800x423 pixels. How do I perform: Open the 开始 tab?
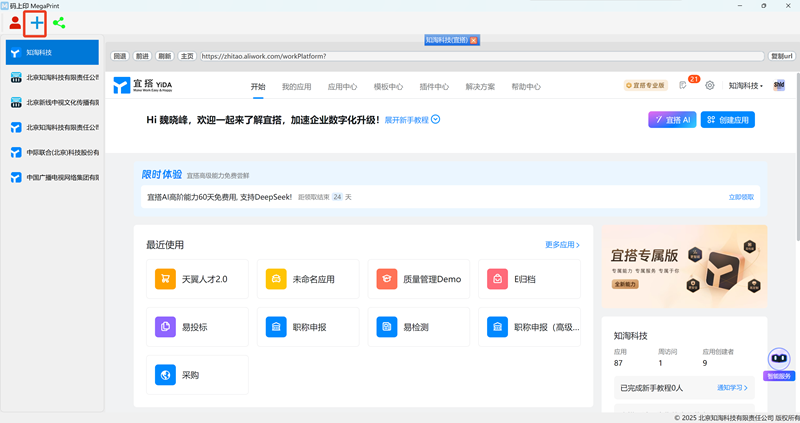point(258,86)
